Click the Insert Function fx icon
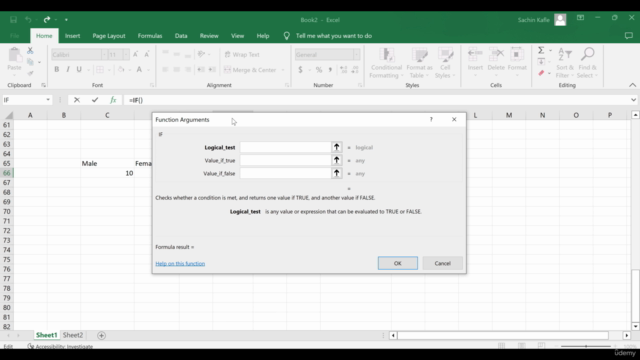Image resolution: width=640 pixels, height=360 pixels. 113,100
